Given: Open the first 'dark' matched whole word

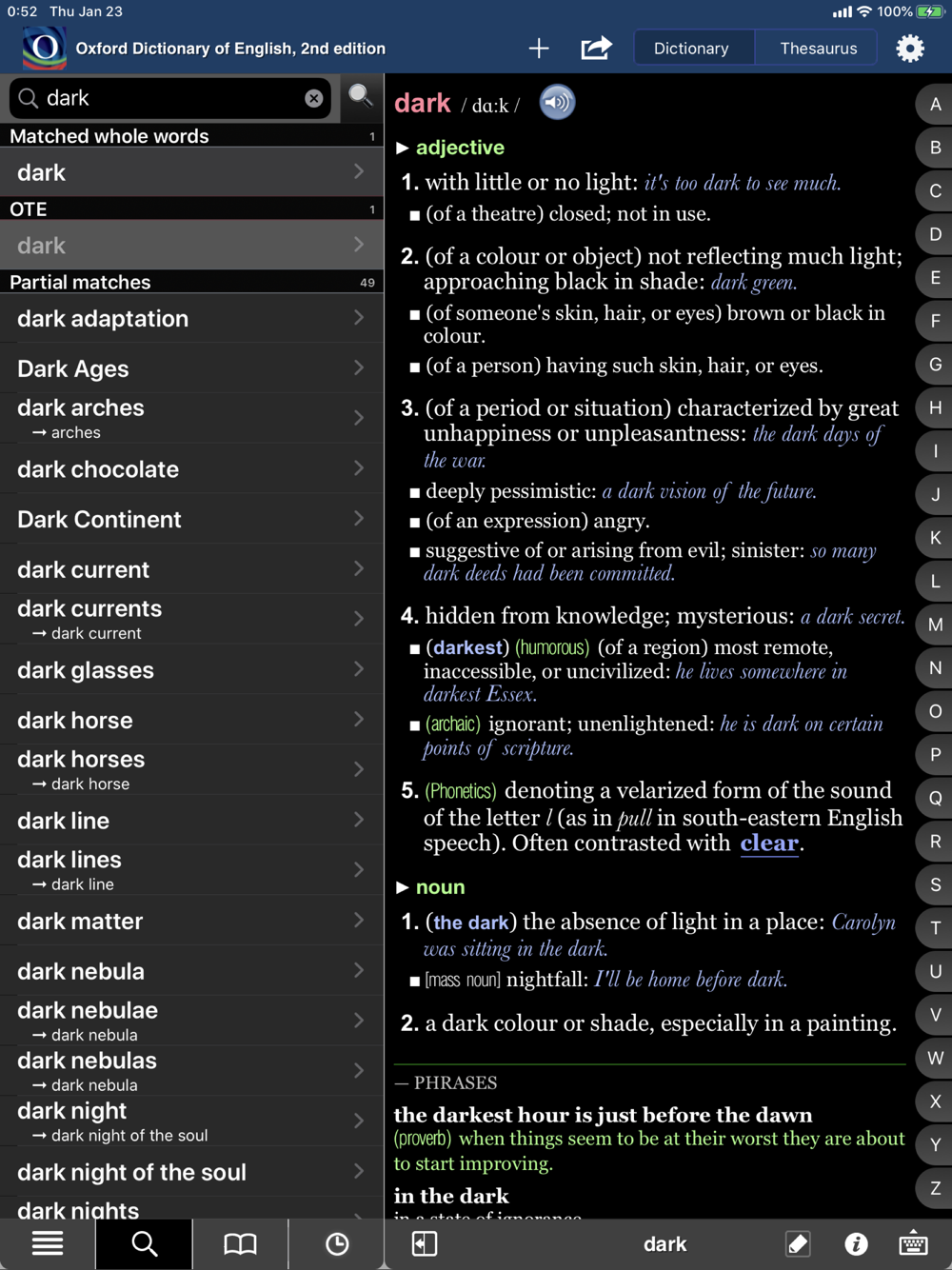Looking at the screenshot, I should click(x=191, y=172).
